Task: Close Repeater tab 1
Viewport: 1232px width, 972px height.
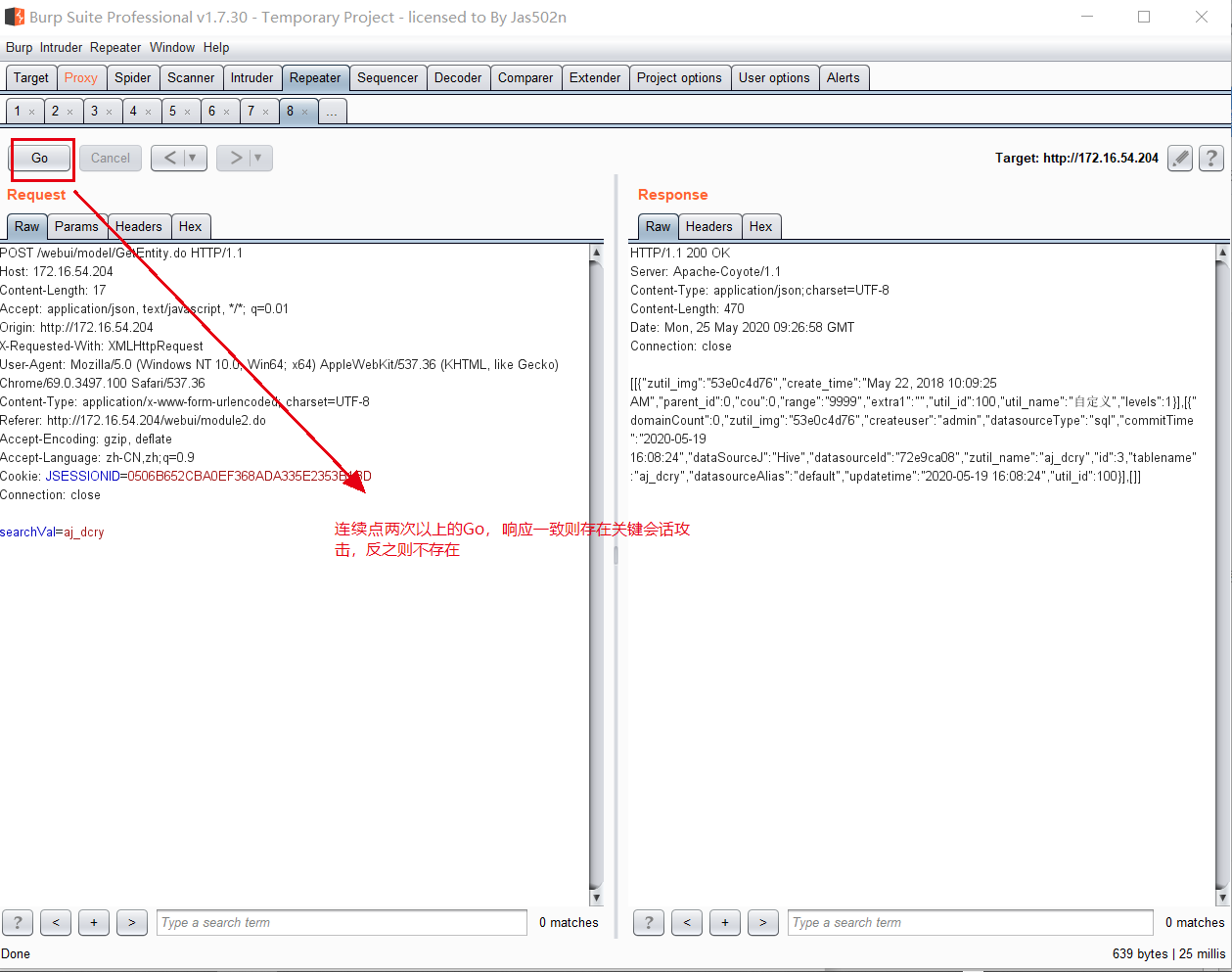Action: [31, 112]
